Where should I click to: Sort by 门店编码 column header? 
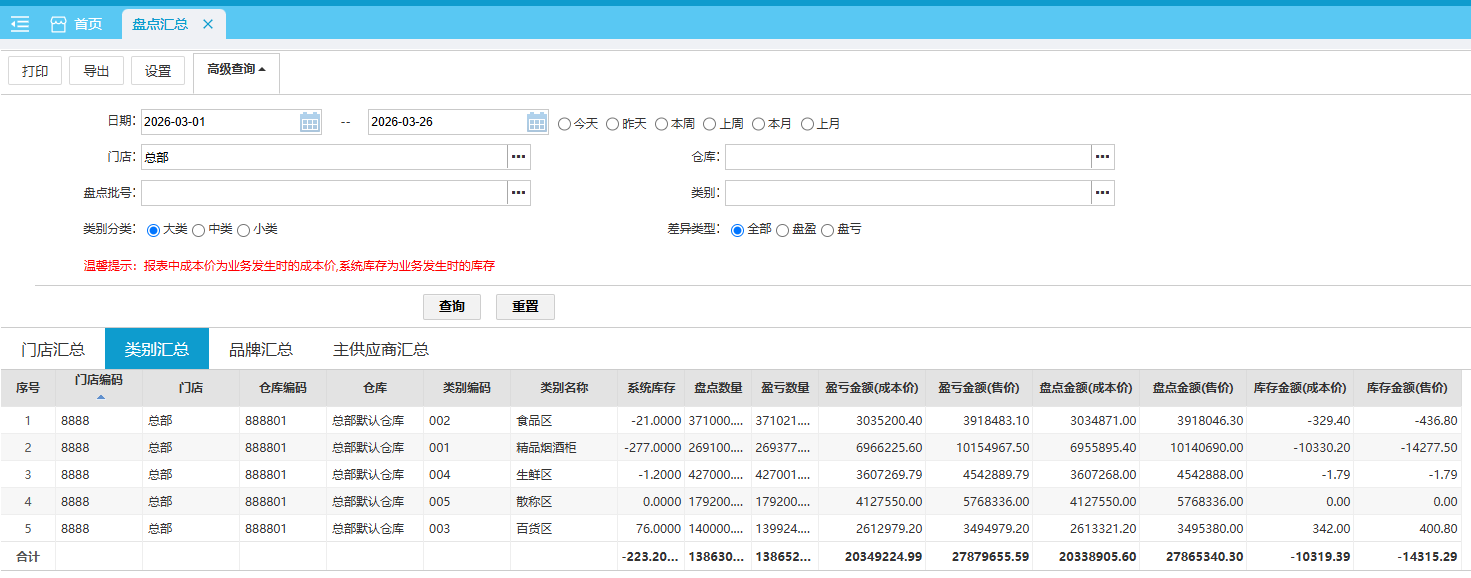point(98,381)
